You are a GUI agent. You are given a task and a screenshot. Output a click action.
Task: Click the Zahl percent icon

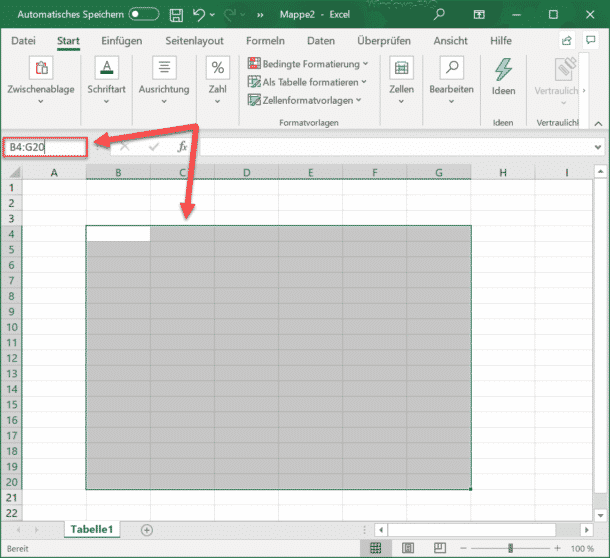tap(217, 69)
